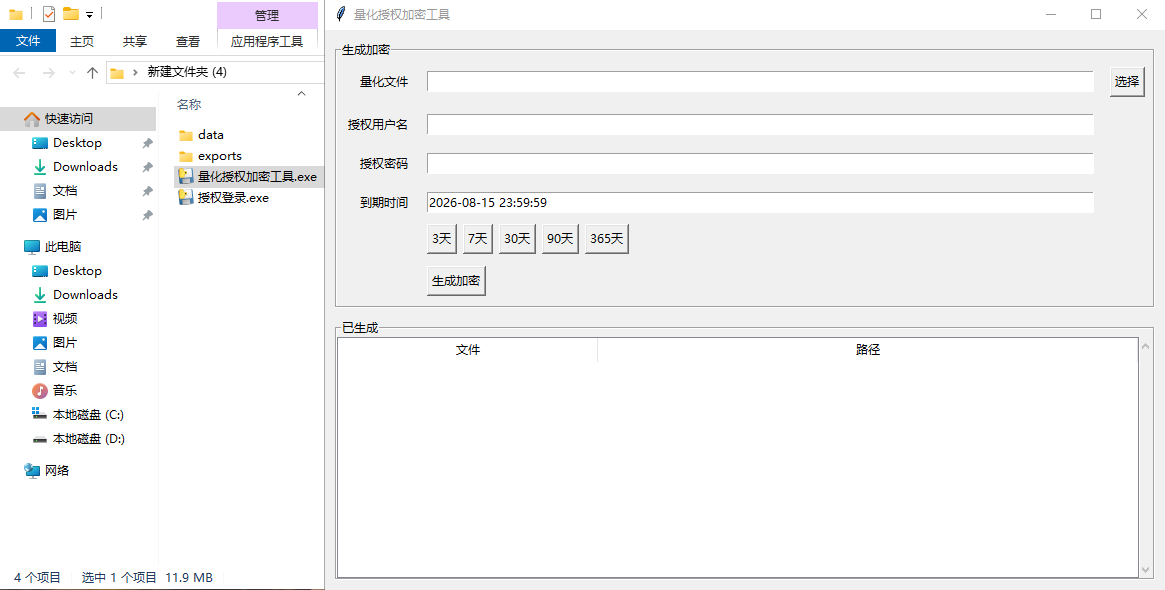Open Desktop under 此电脑
The height and width of the screenshot is (590, 1165).
click(x=77, y=270)
